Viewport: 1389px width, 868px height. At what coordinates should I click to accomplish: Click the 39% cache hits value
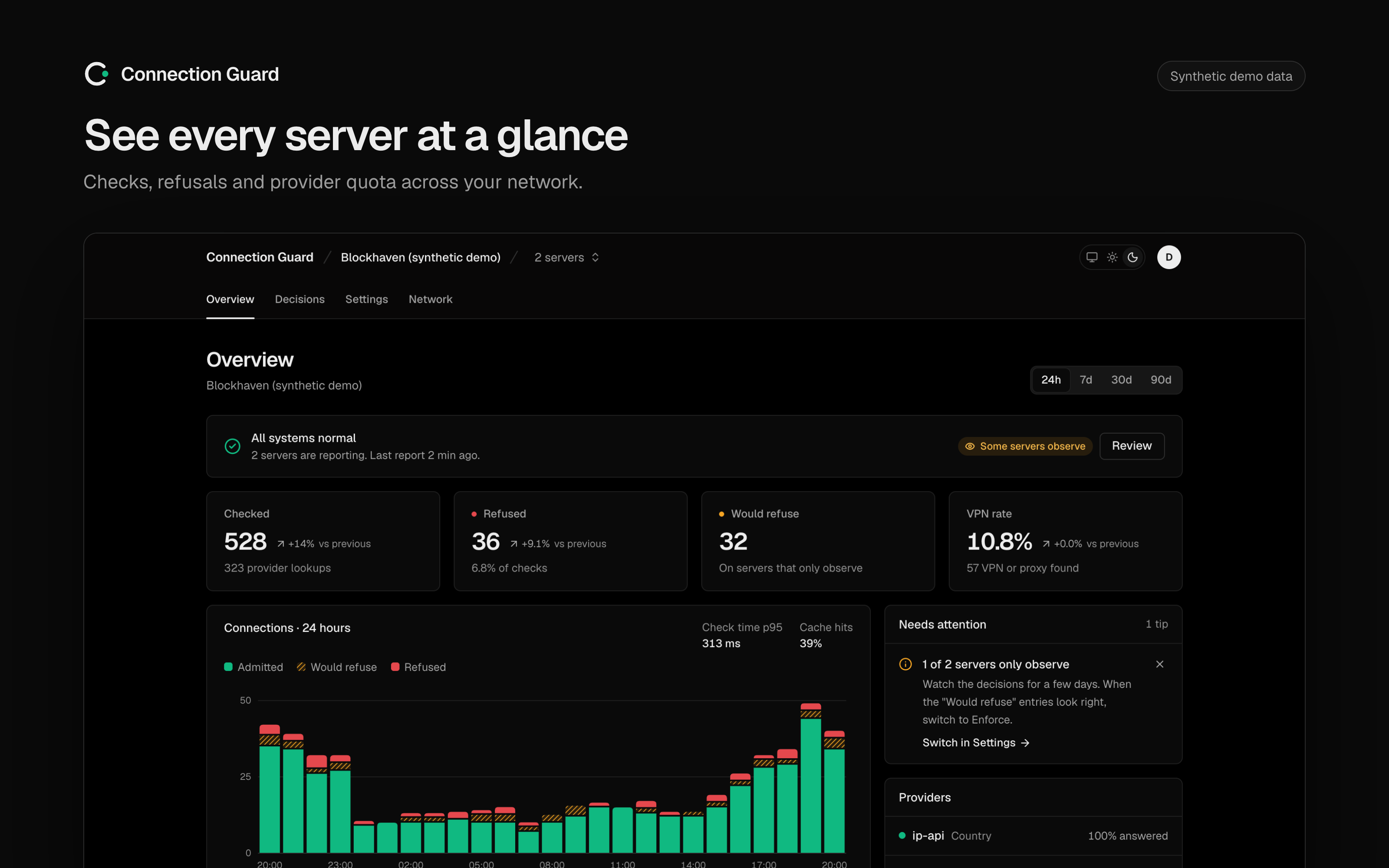810,644
